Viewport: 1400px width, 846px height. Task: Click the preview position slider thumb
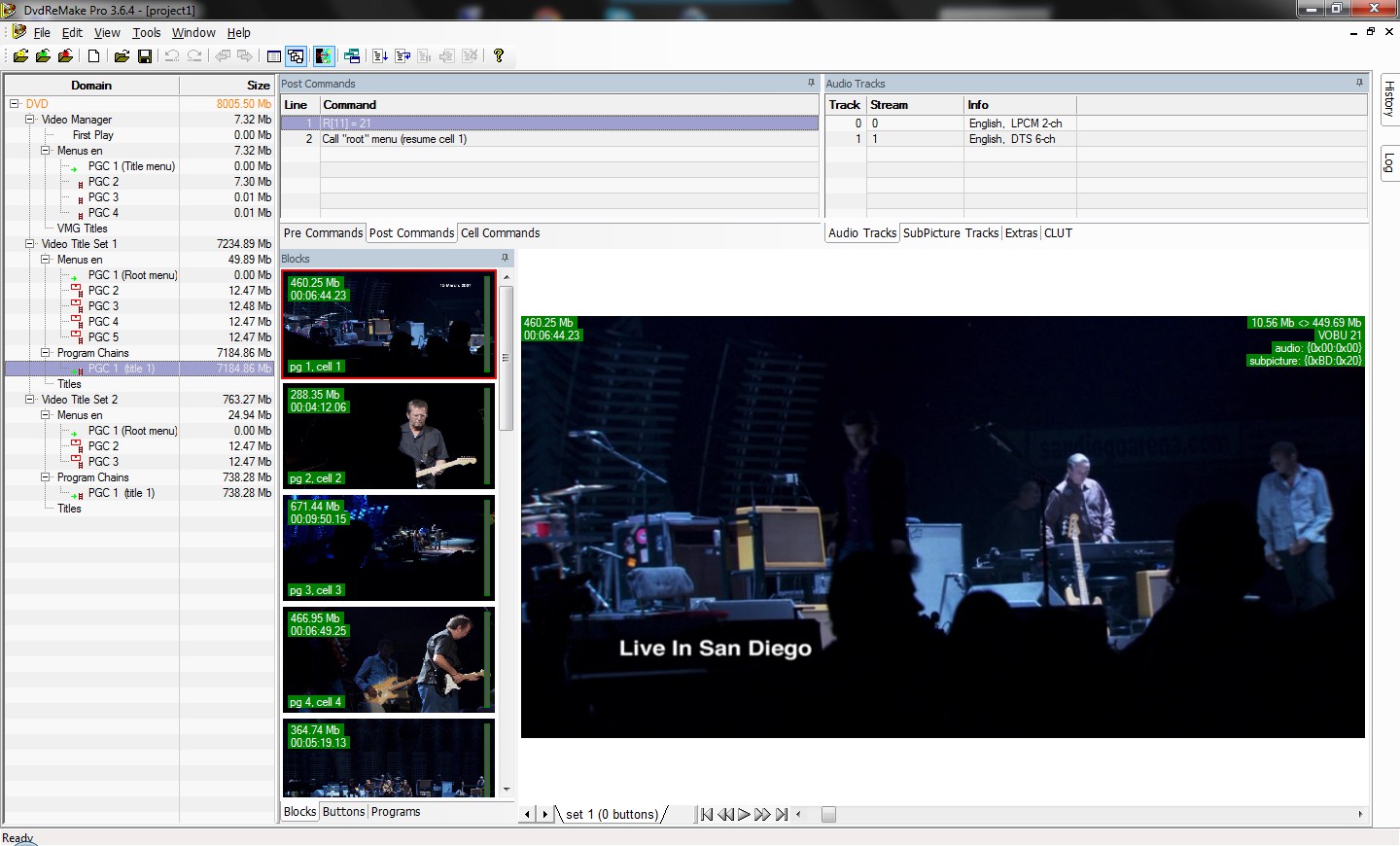[828, 815]
